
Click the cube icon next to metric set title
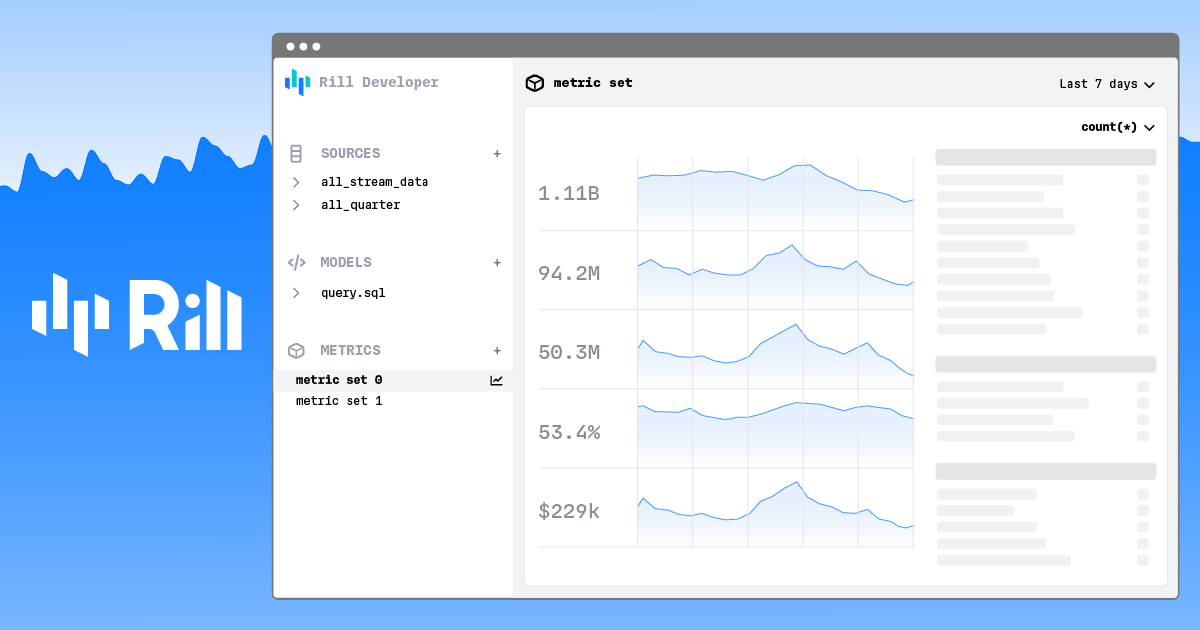(535, 83)
